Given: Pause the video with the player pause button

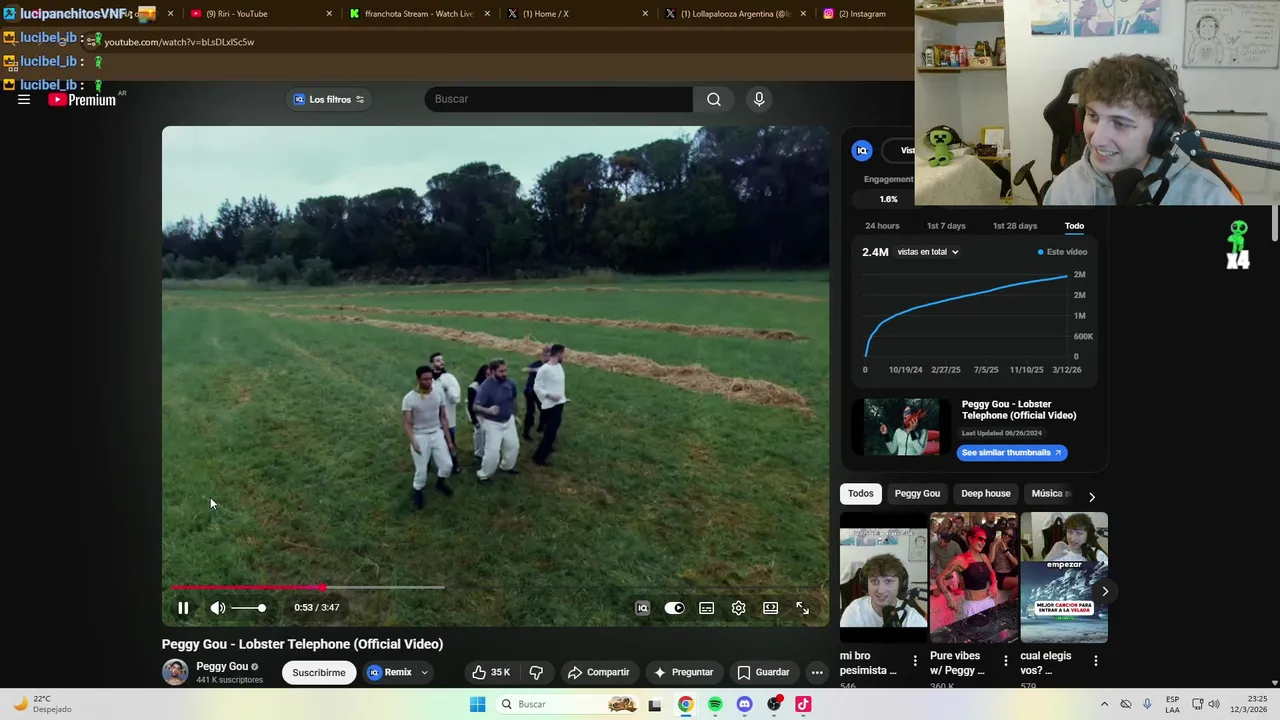Looking at the screenshot, I should point(183,608).
